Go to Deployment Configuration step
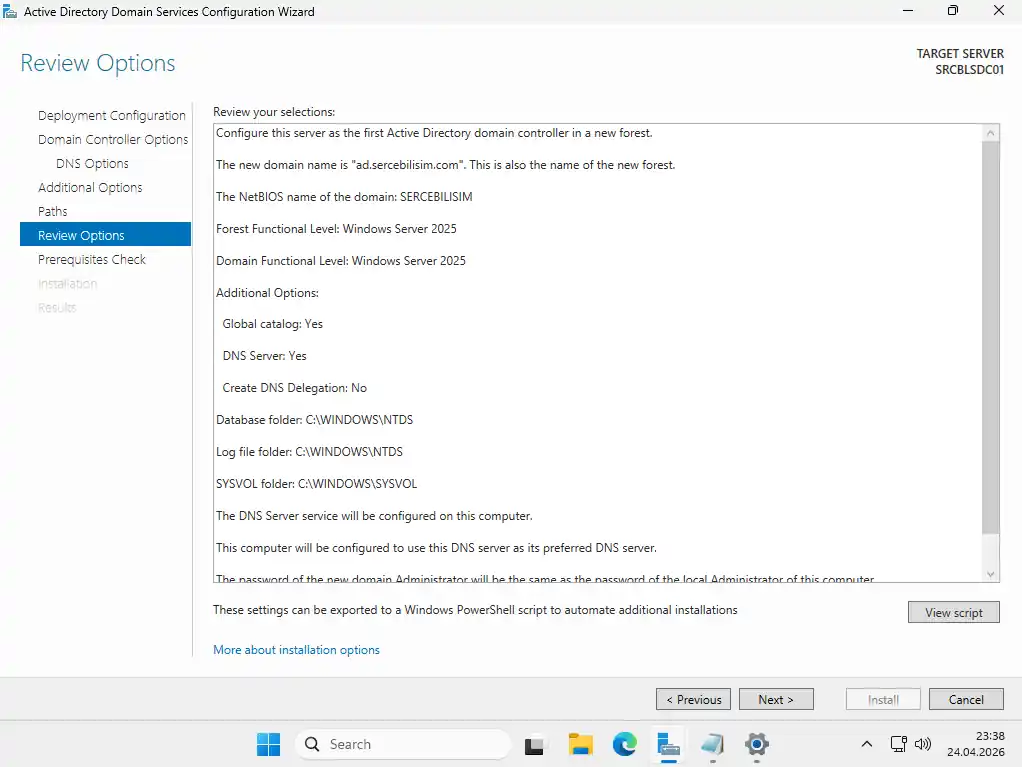This screenshot has height=767, width=1022. pos(111,115)
